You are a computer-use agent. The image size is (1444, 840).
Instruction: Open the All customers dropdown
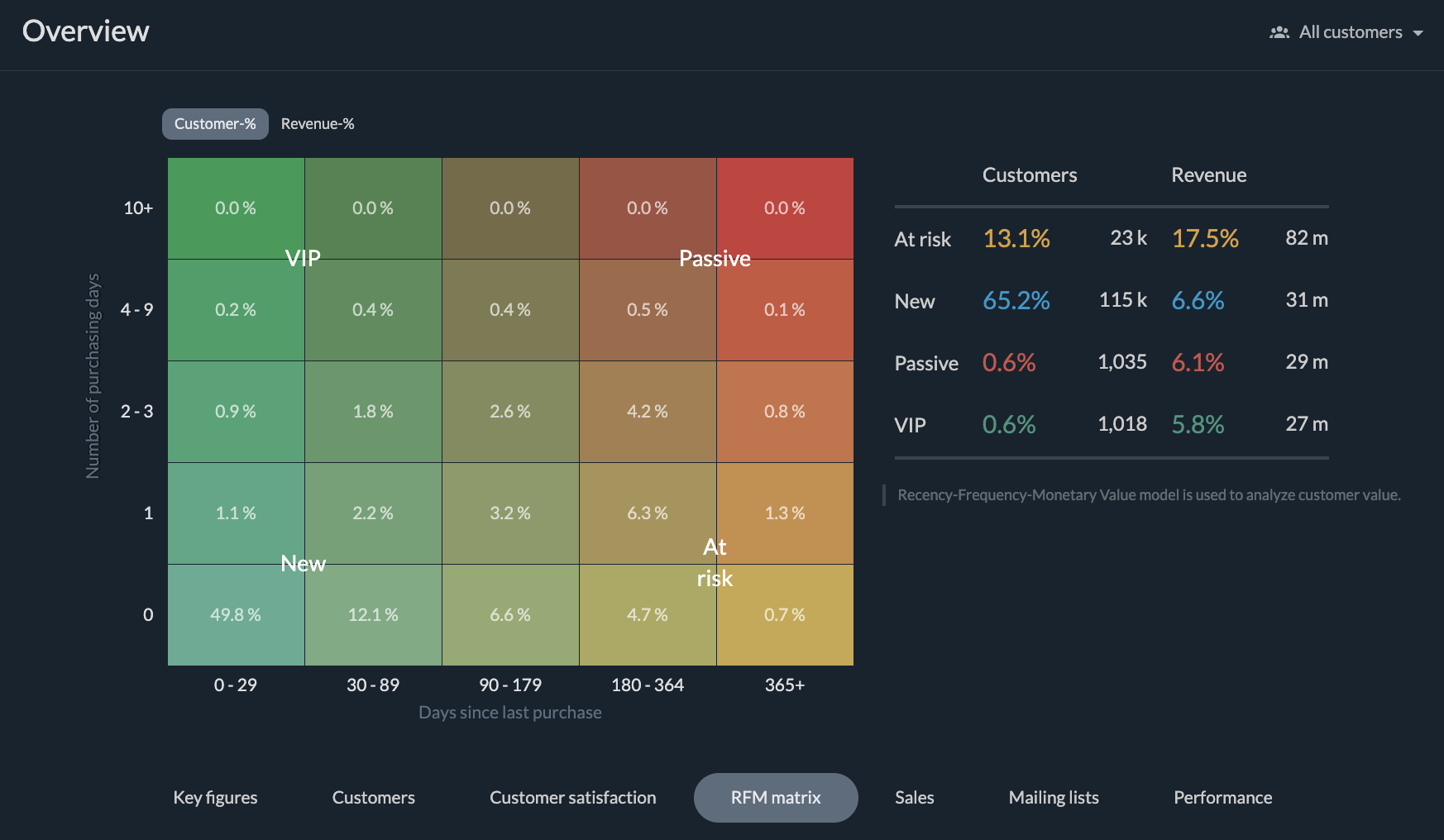coord(1346,32)
